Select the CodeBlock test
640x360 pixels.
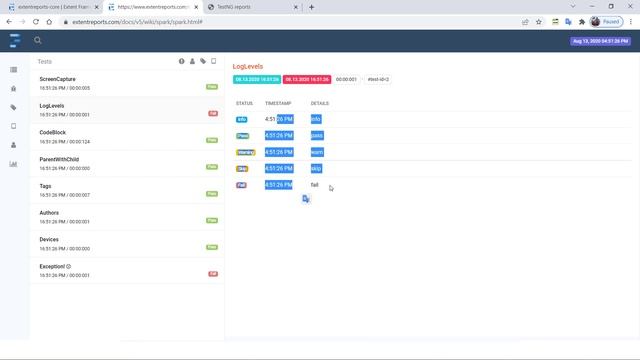(x=127, y=137)
